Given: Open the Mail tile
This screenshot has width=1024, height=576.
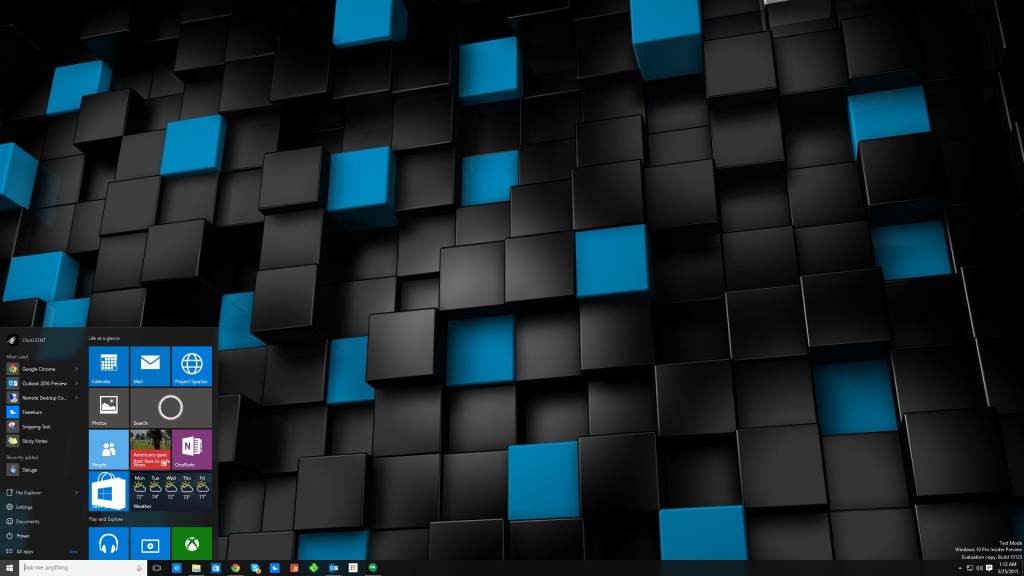Looking at the screenshot, I should (150, 366).
